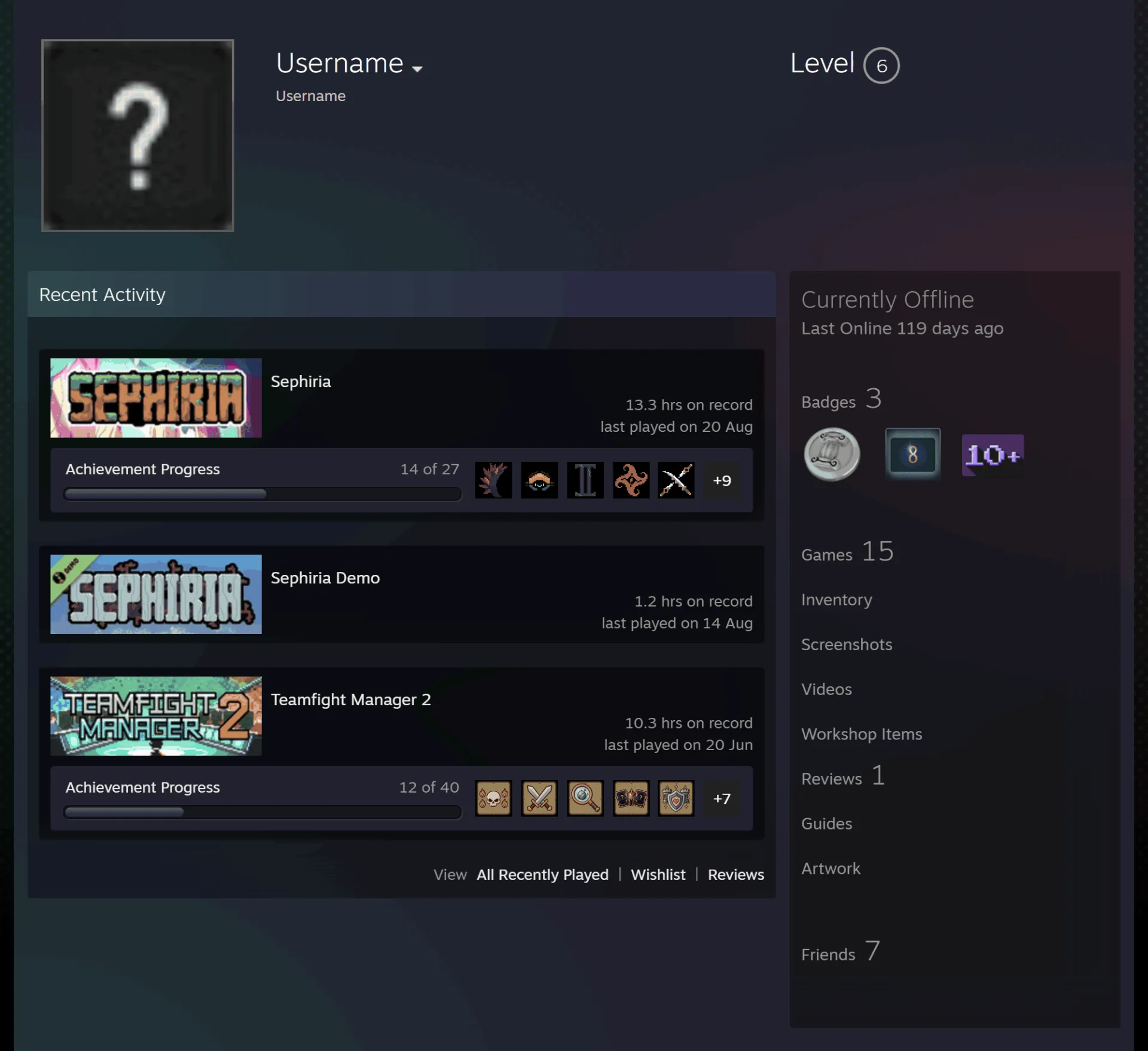This screenshot has width=1148, height=1051.
Task: Select Sephiria's thorny claw achievement icon
Action: click(493, 480)
